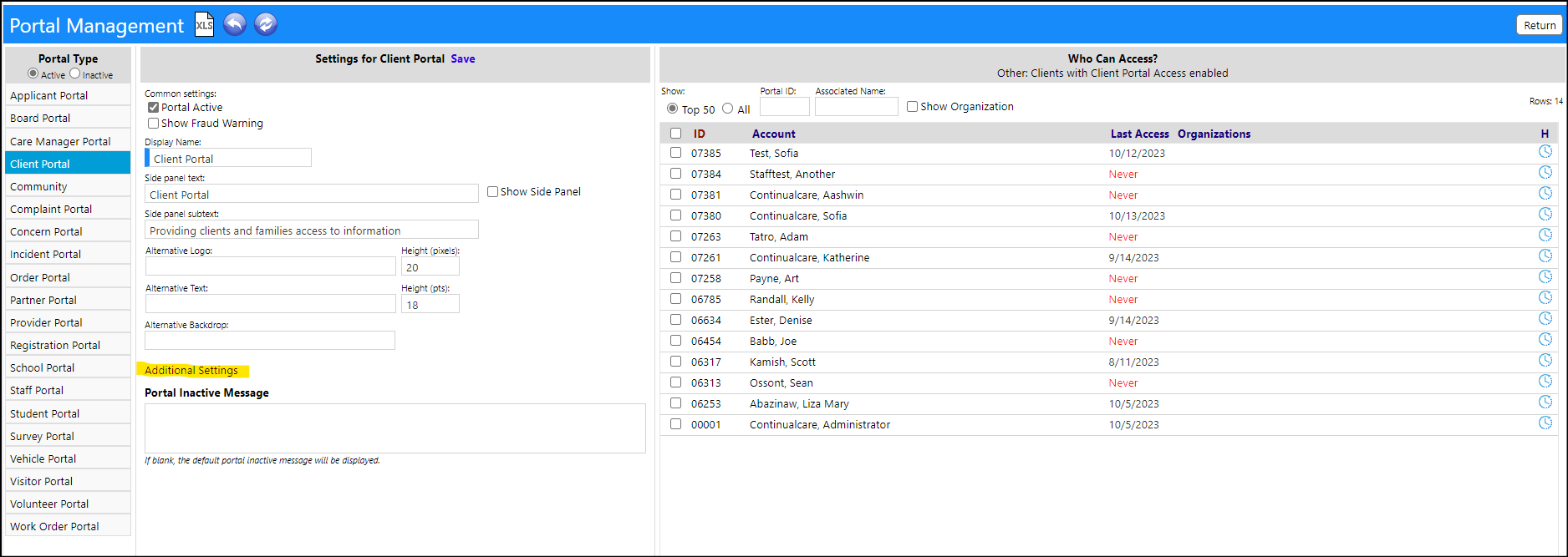
Task: Select the Inactive portal type radio
Action: [x=75, y=73]
